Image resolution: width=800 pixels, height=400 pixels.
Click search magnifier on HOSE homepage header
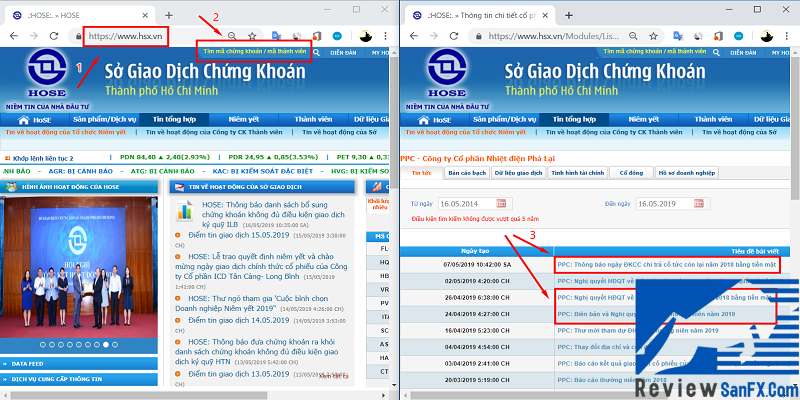(317, 52)
